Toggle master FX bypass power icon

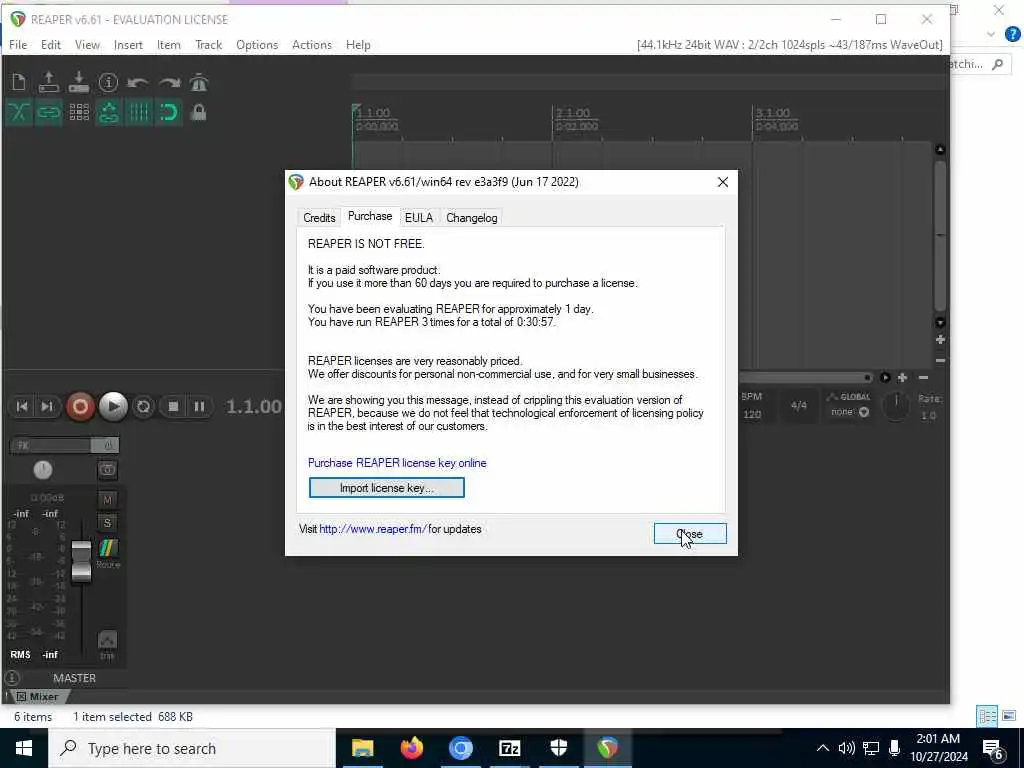[107, 445]
